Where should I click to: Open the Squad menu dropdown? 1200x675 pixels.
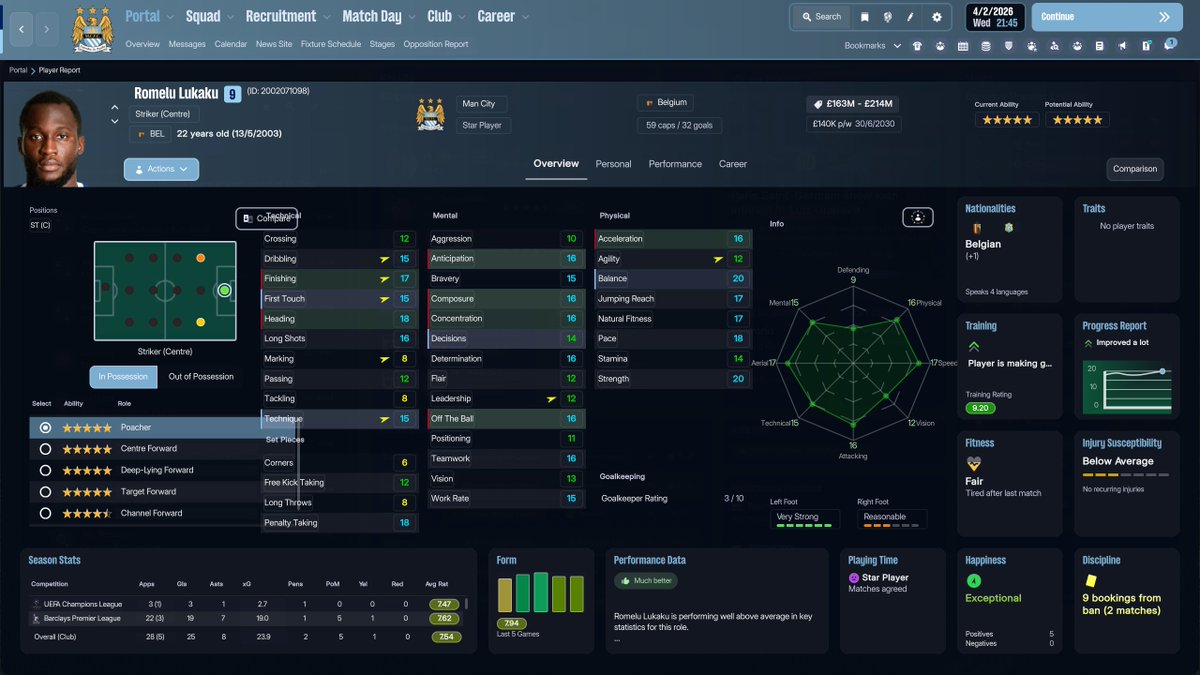[x=210, y=17]
